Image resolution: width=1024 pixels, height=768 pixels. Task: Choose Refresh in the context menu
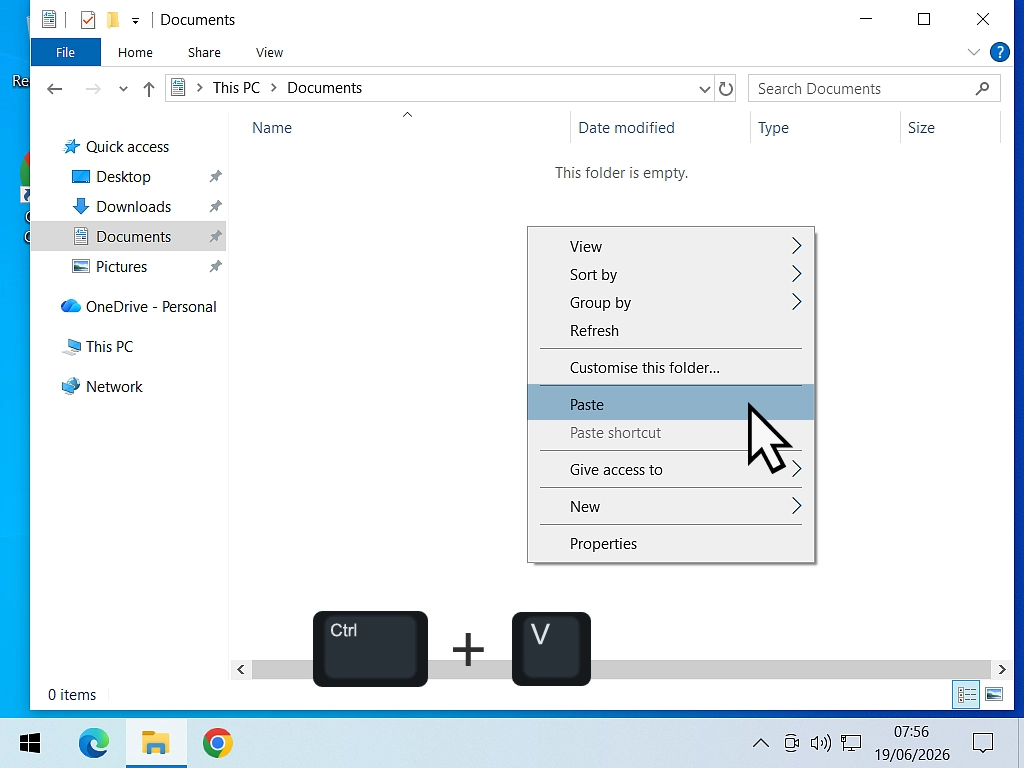coord(671,331)
